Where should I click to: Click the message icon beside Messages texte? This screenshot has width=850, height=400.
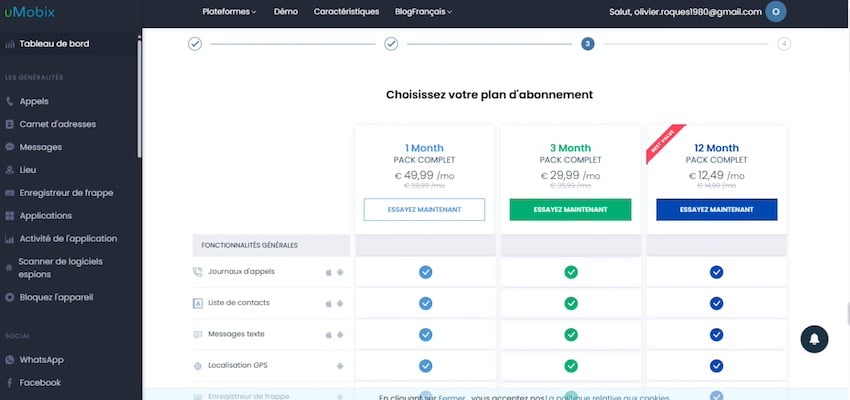(197, 335)
